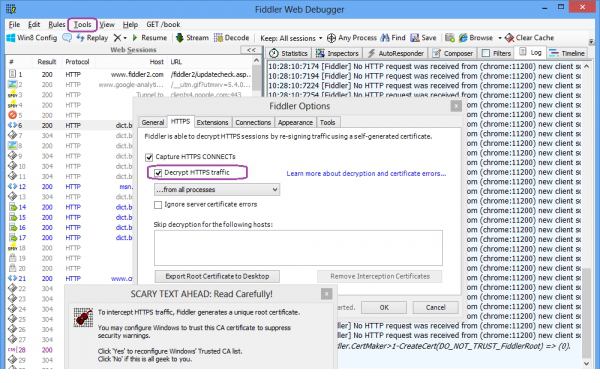Switch to Statistics tab
This screenshot has width=600, height=383.
289,53
